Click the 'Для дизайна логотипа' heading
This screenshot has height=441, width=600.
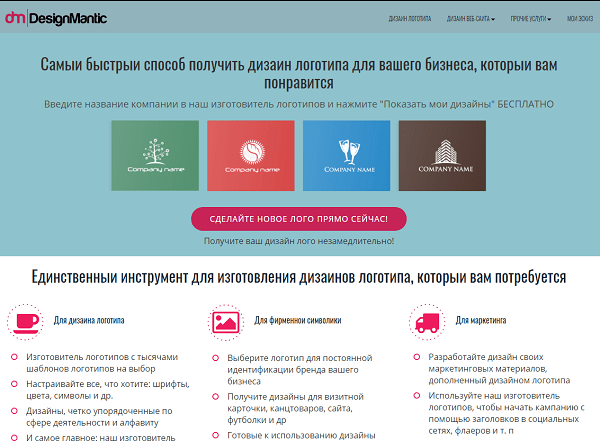[89, 320]
